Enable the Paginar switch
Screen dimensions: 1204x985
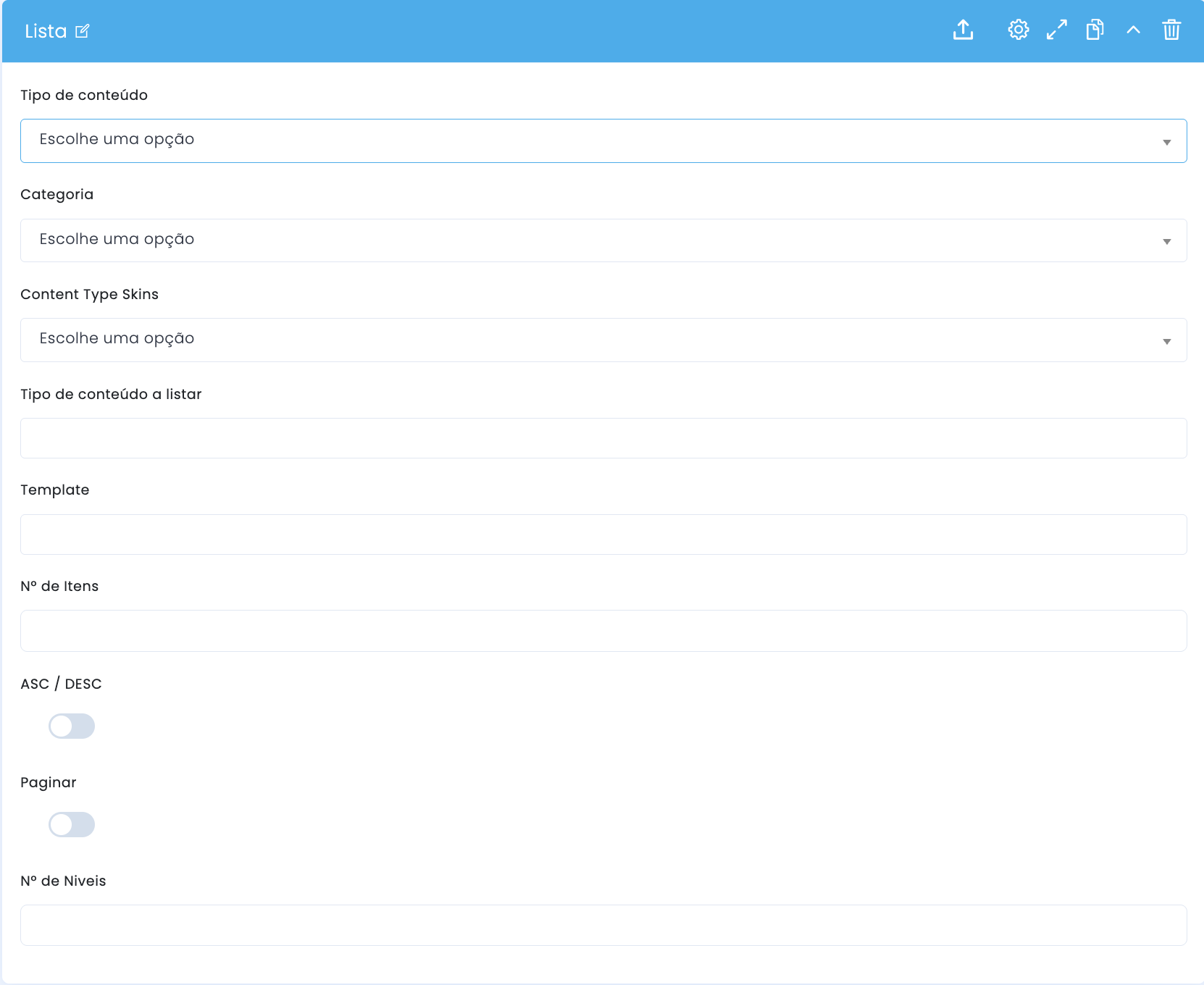coord(72,824)
